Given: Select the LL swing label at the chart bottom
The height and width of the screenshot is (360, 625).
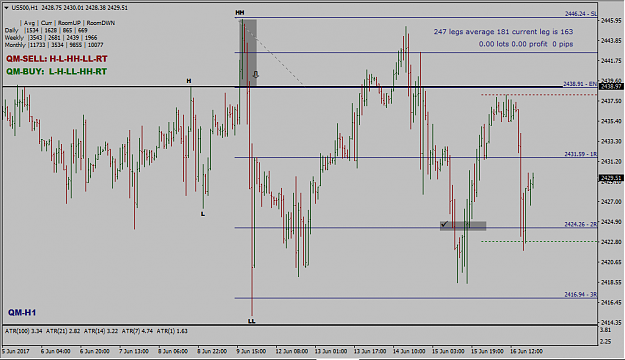Looking at the screenshot, I should coord(252,321).
